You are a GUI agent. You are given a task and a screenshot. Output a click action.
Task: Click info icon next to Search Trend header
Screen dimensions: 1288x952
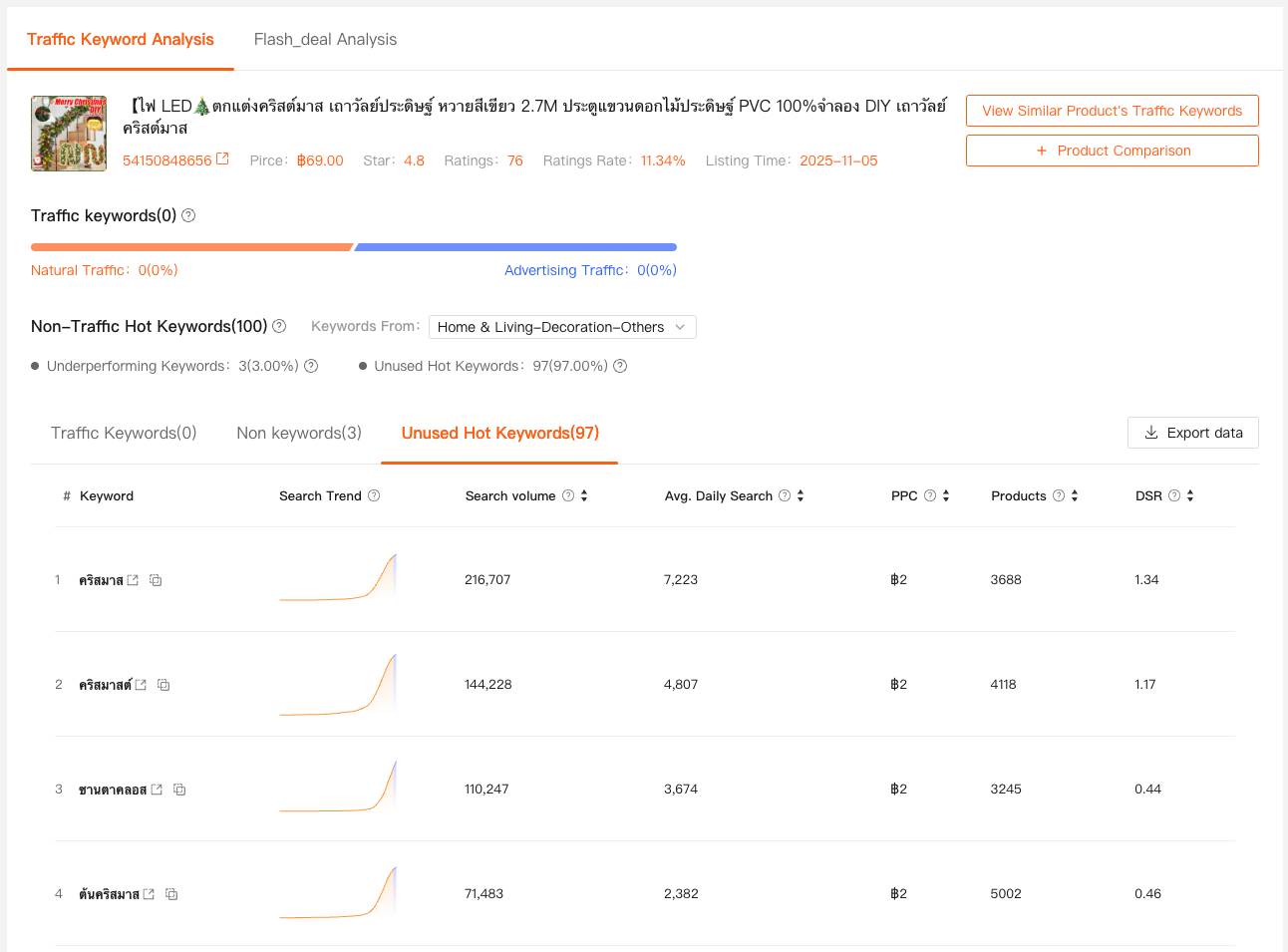click(x=374, y=495)
